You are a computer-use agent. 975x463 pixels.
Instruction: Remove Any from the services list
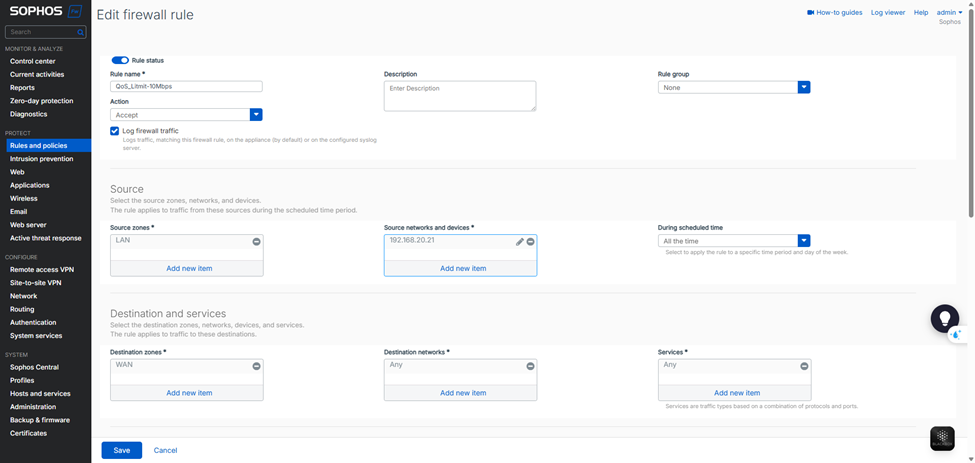tap(804, 366)
